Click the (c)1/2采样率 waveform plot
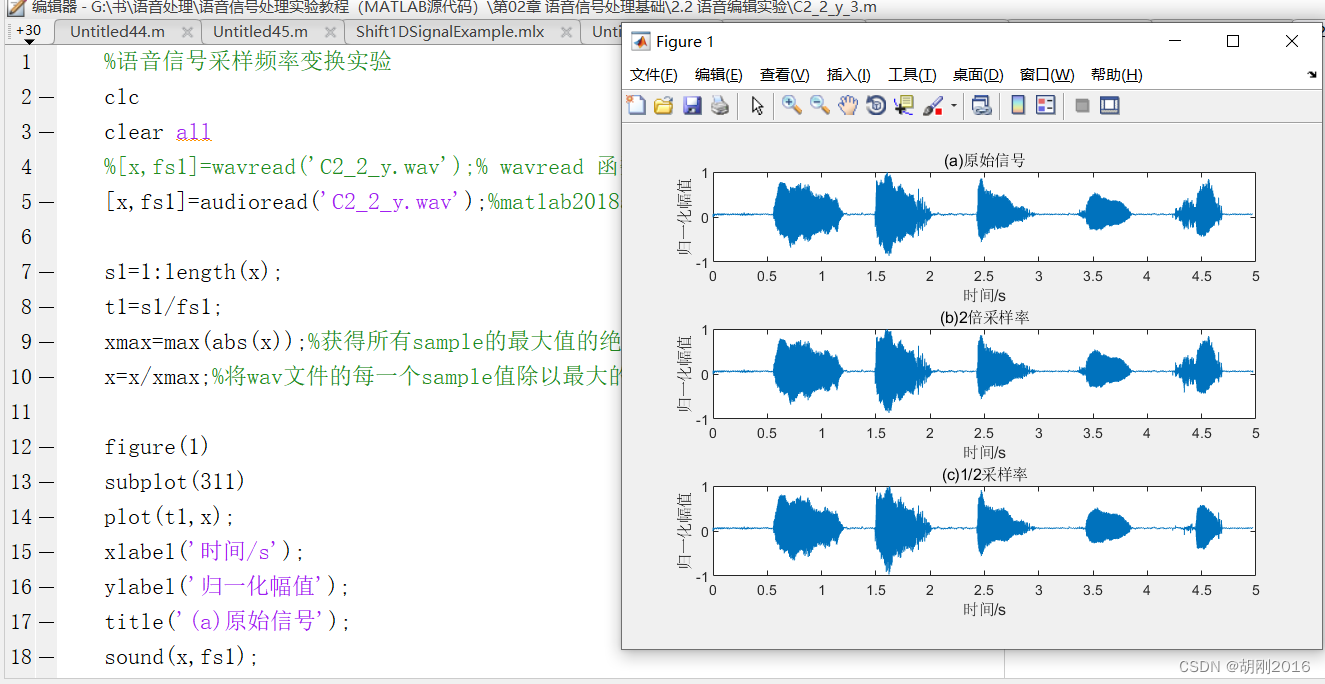 pyautogui.click(x=984, y=531)
